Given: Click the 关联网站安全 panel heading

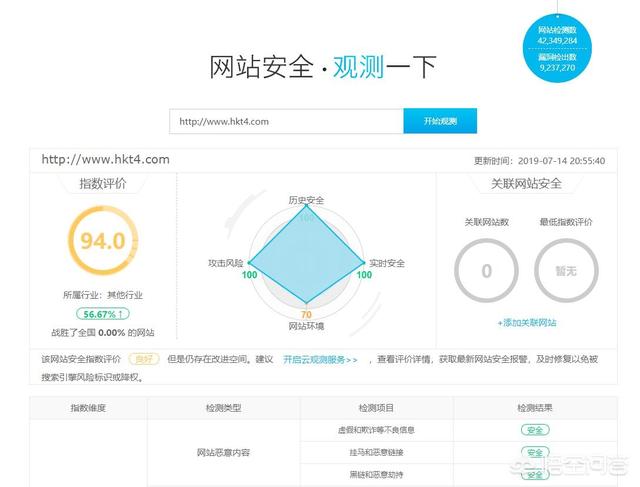Looking at the screenshot, I should pyautogui.click(x=526, y=184).
